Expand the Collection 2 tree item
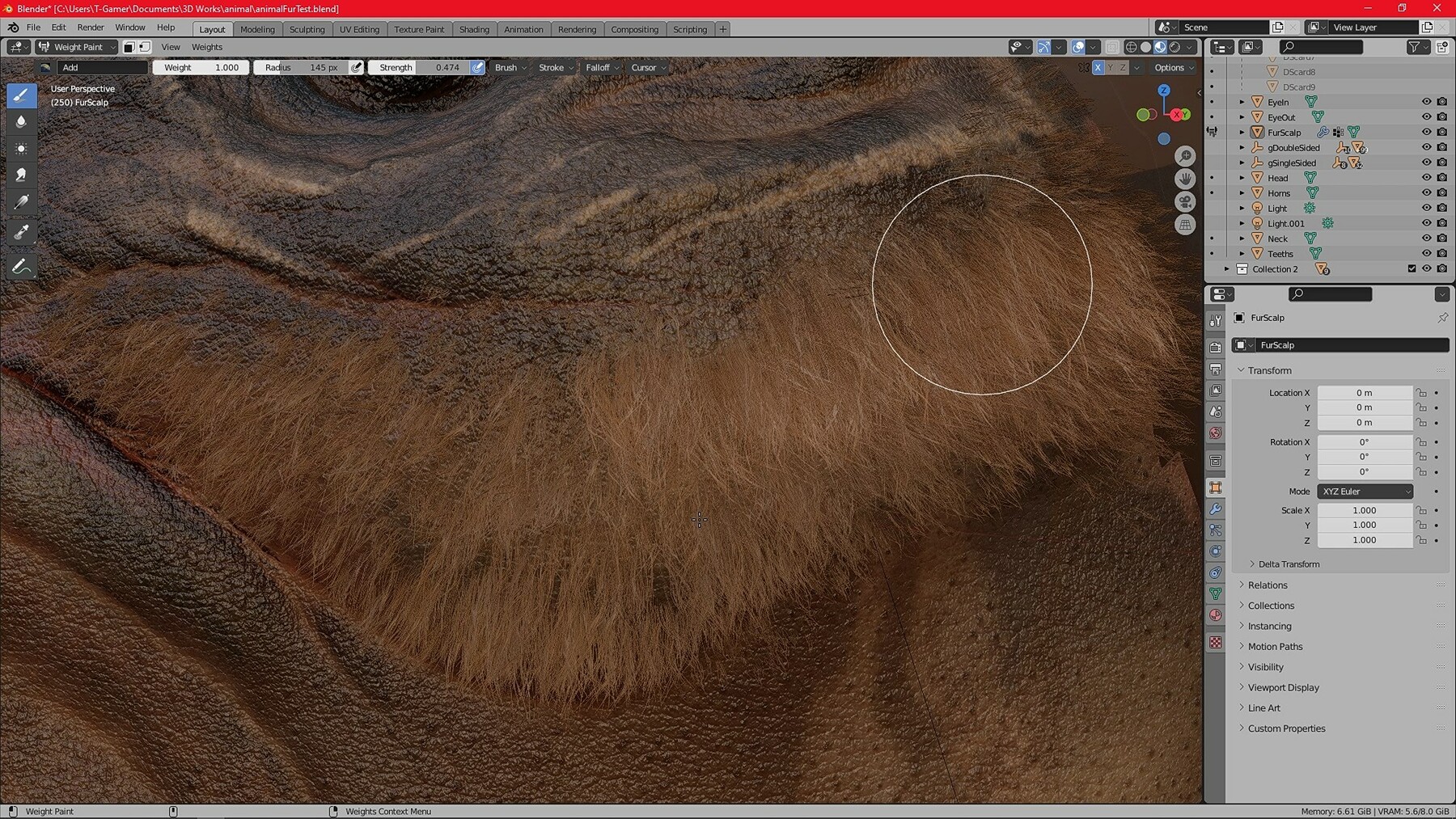The width and height of the screenshot is (1456, 819). pos(1226,269)
